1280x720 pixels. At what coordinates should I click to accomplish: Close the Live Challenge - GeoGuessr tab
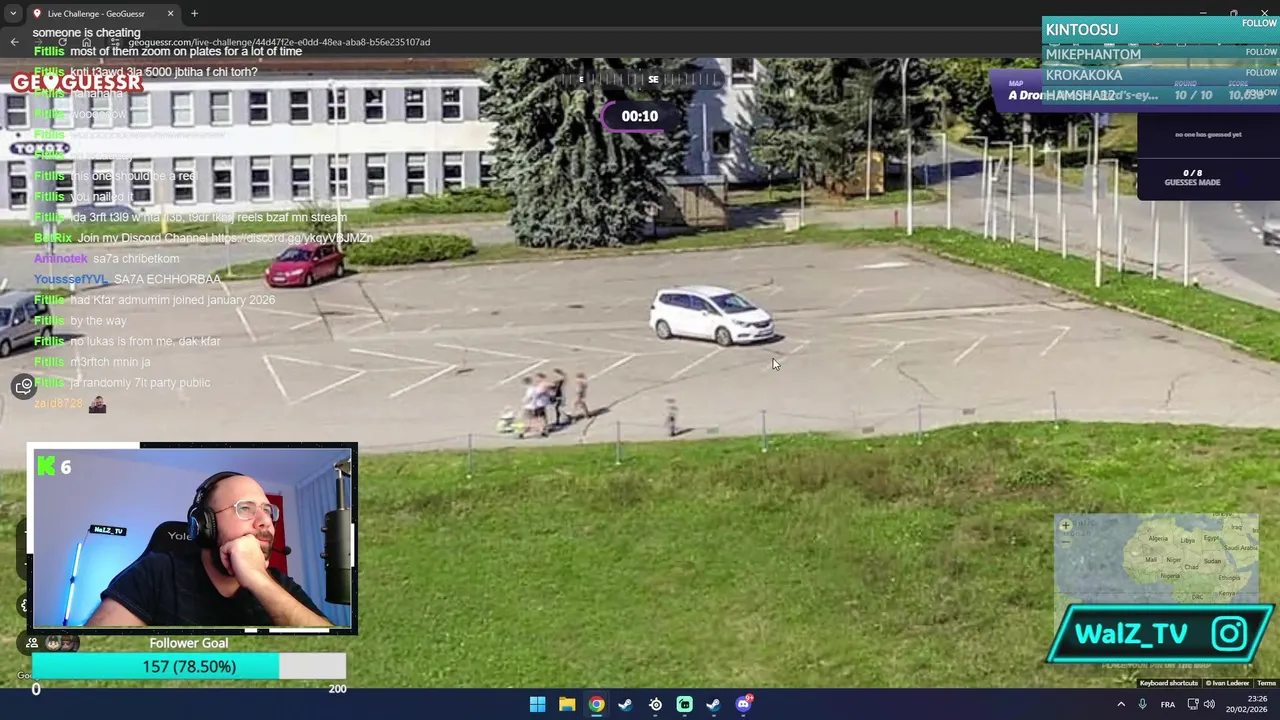tap(170, 13)
